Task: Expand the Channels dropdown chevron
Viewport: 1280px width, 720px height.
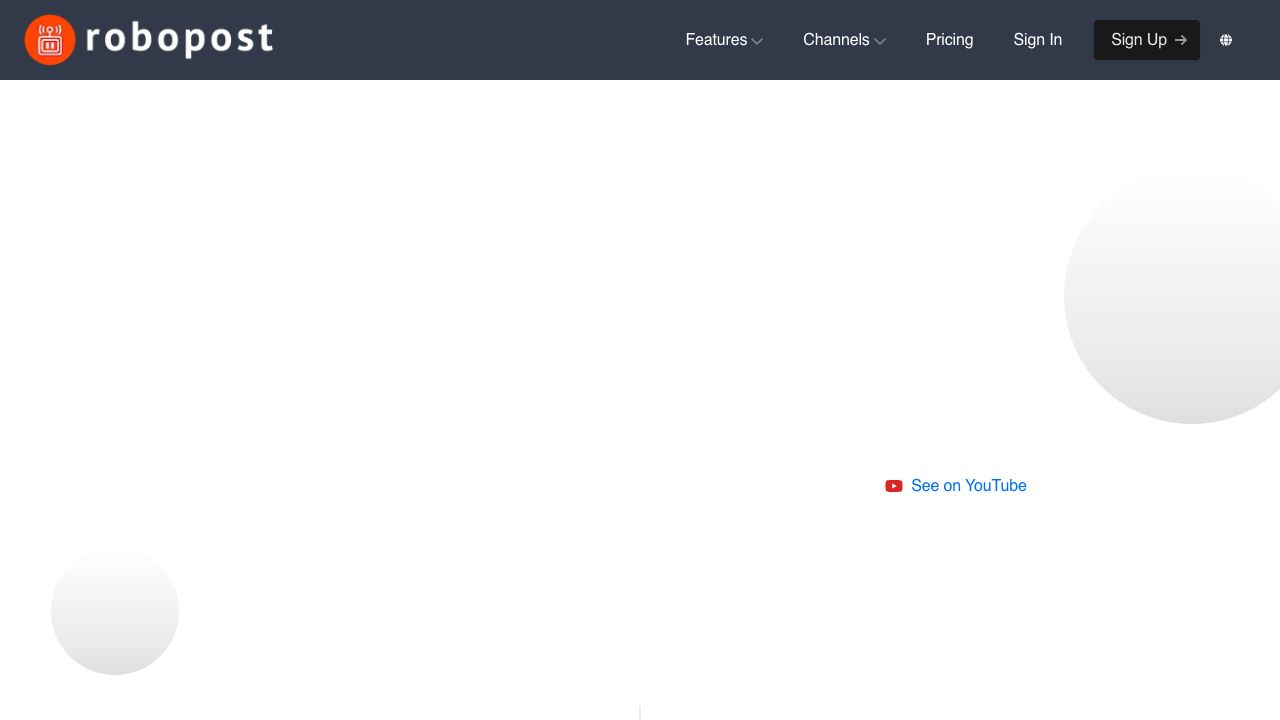Action: point(880,41)
